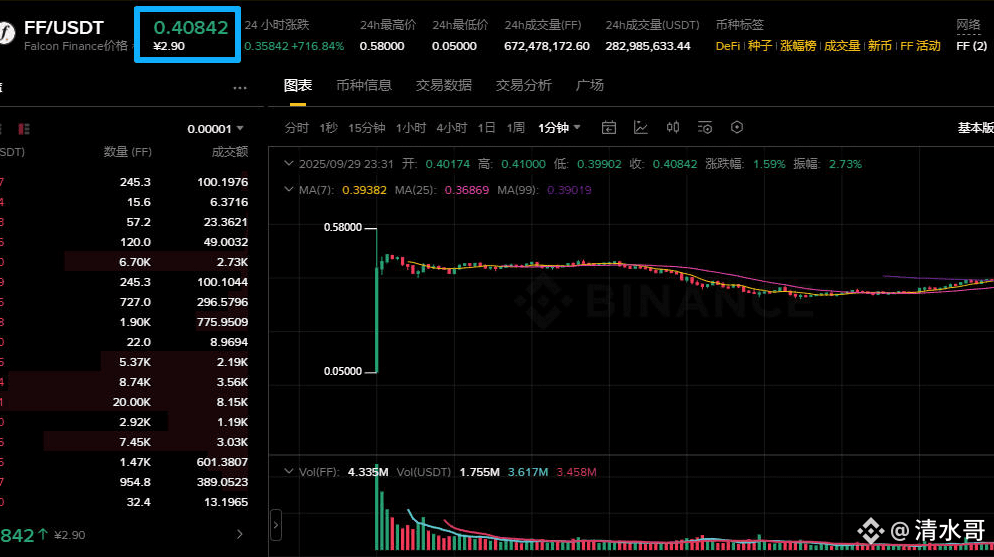Go to the 广场 tab
Screen dimensions: 994x557
590,86
